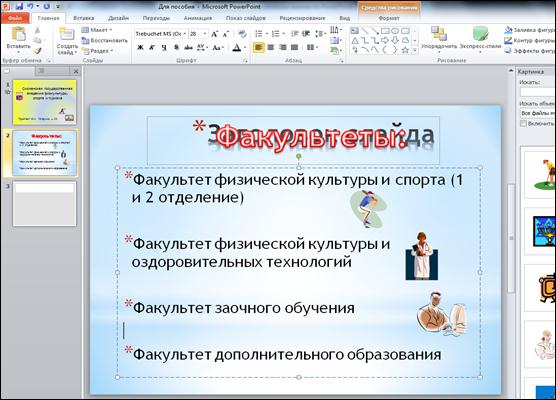Click the Format Painter brush icon
This screenshot has width=556, height=400.
click(x=37, y=51)
